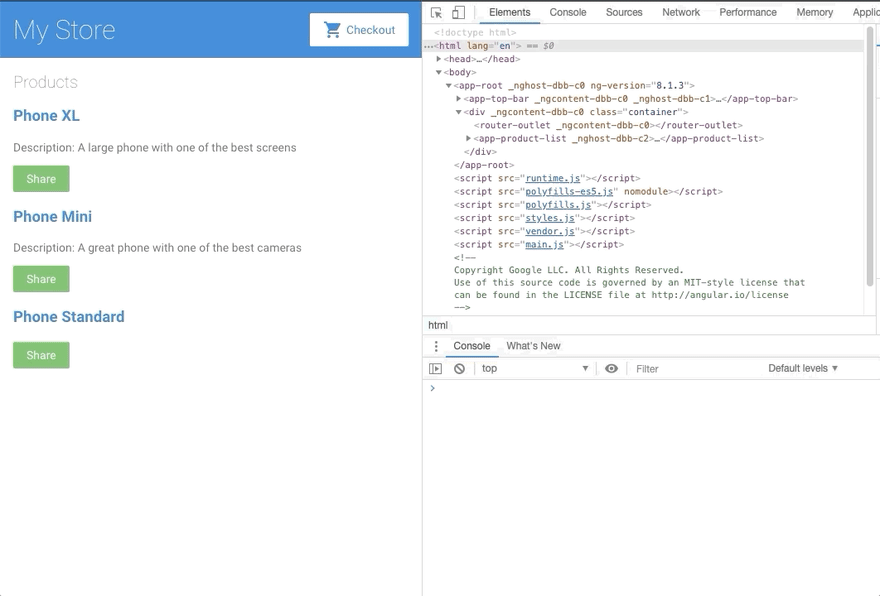Open the Network tab
The width and height of the screenshot is (880, 596).
[681, 12]
